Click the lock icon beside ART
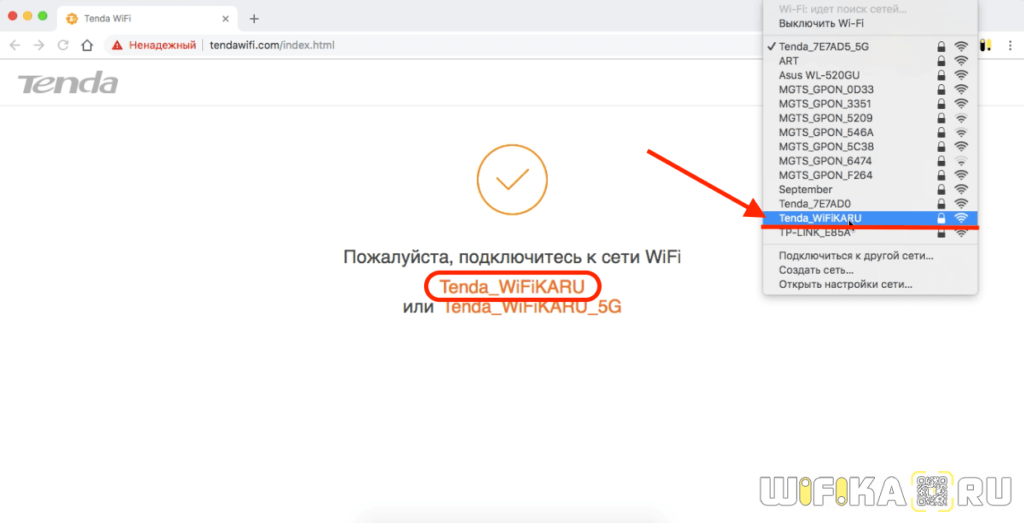The image size is (1024, 523). point(941,61)
